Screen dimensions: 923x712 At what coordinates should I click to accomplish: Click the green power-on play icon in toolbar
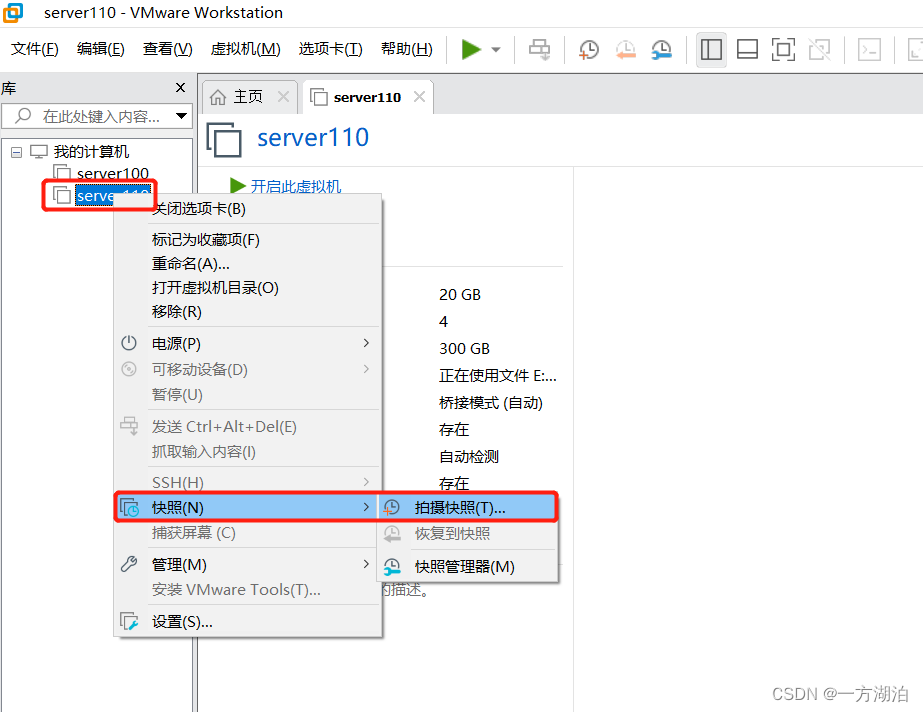click(471, 49)
